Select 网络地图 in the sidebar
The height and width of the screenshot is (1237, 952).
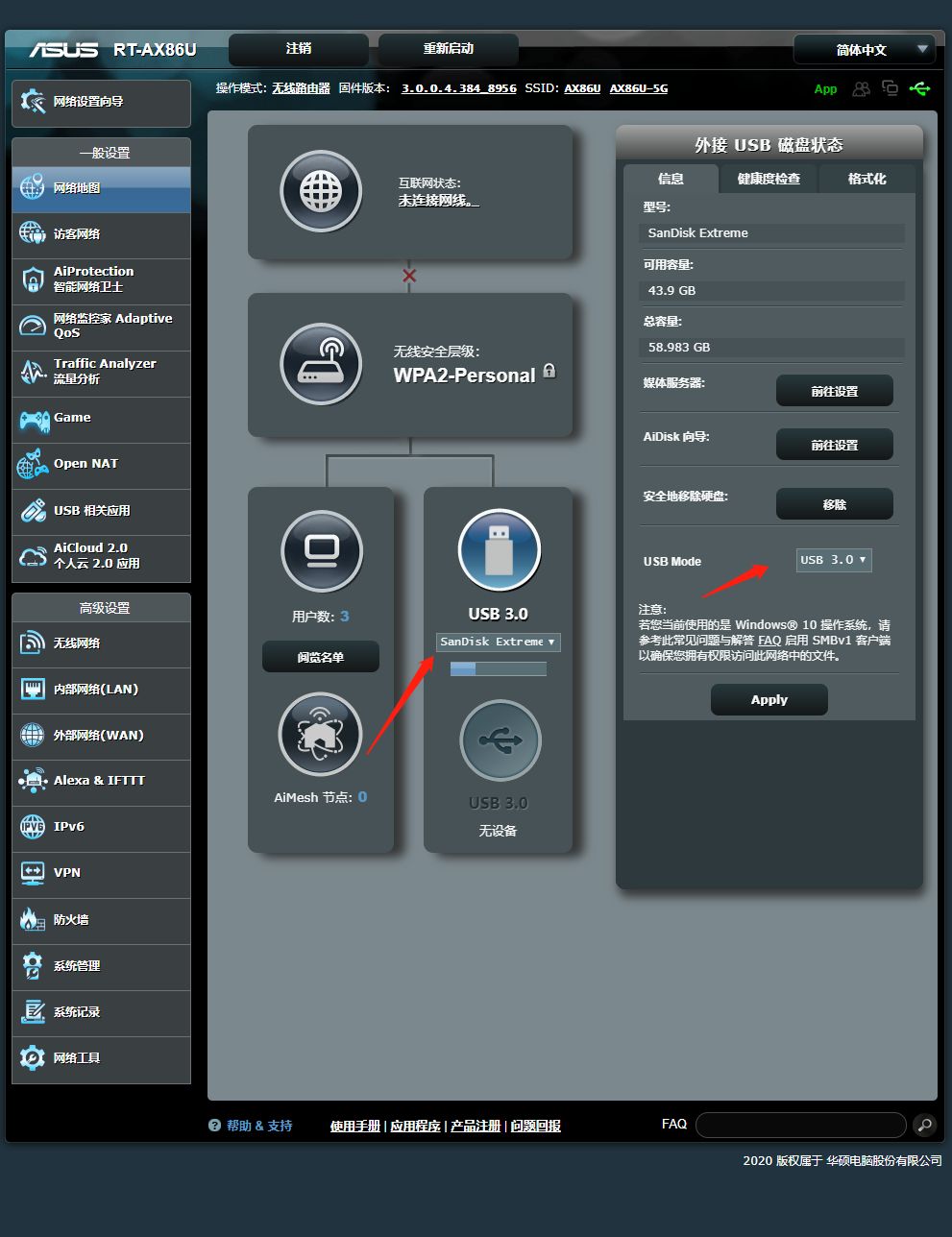click(x=101, y=188)
